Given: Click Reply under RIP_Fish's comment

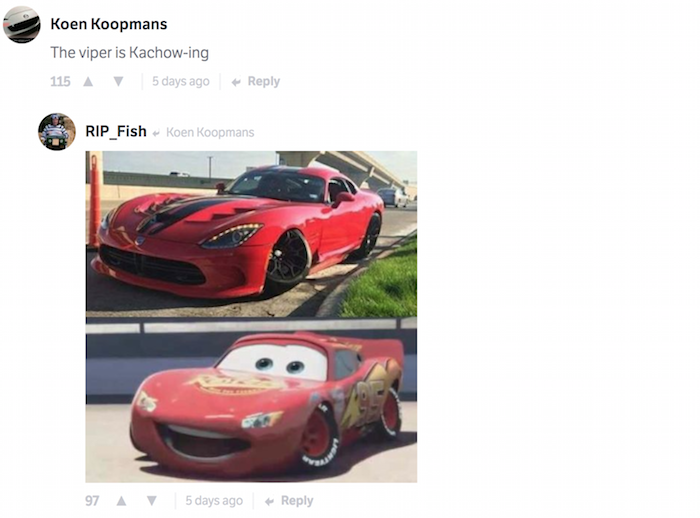Looking at the screenshot, I should [x=297, y=501].
